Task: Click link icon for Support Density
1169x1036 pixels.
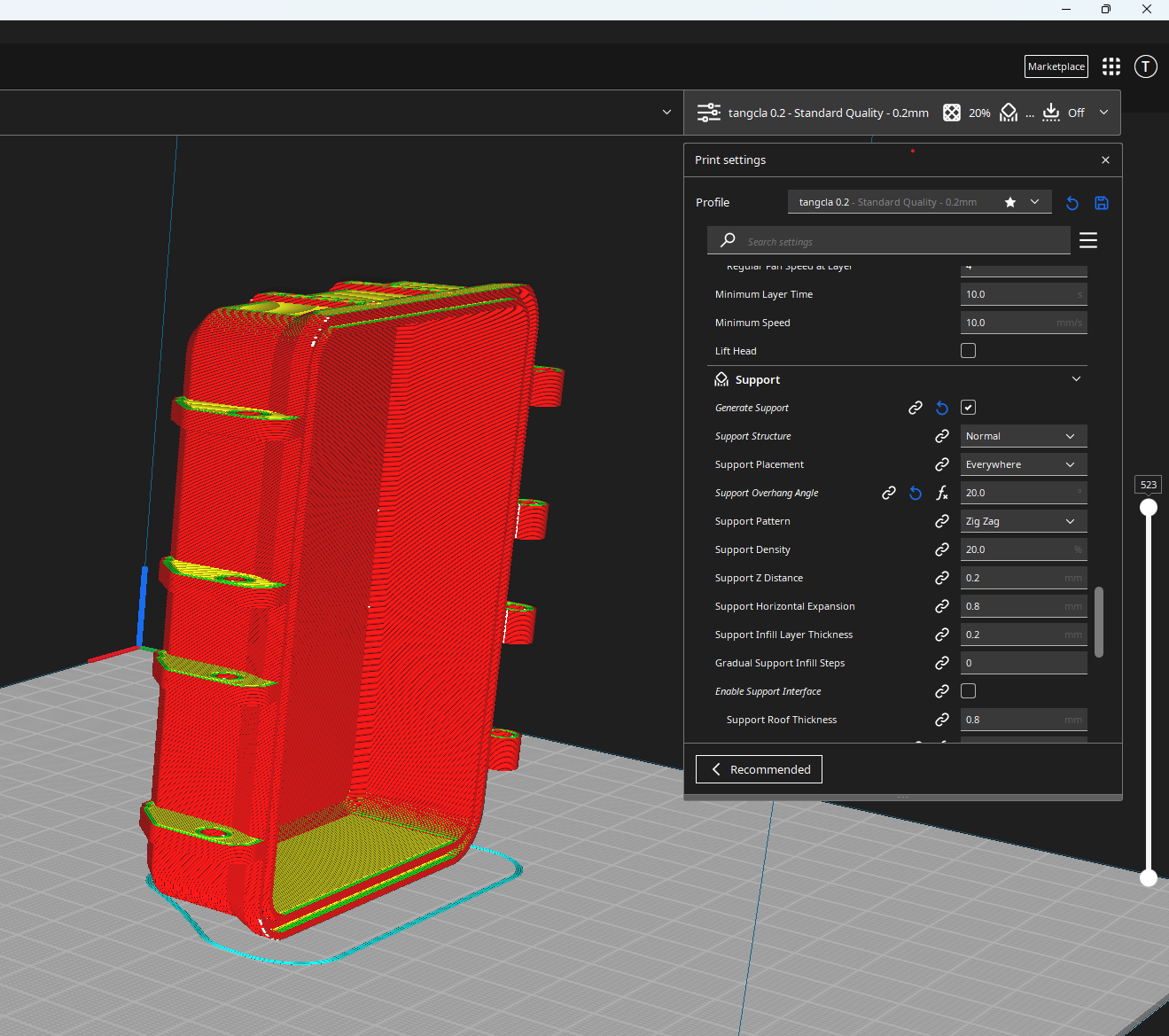Action: pyautogui.click(x=942, y=549)
